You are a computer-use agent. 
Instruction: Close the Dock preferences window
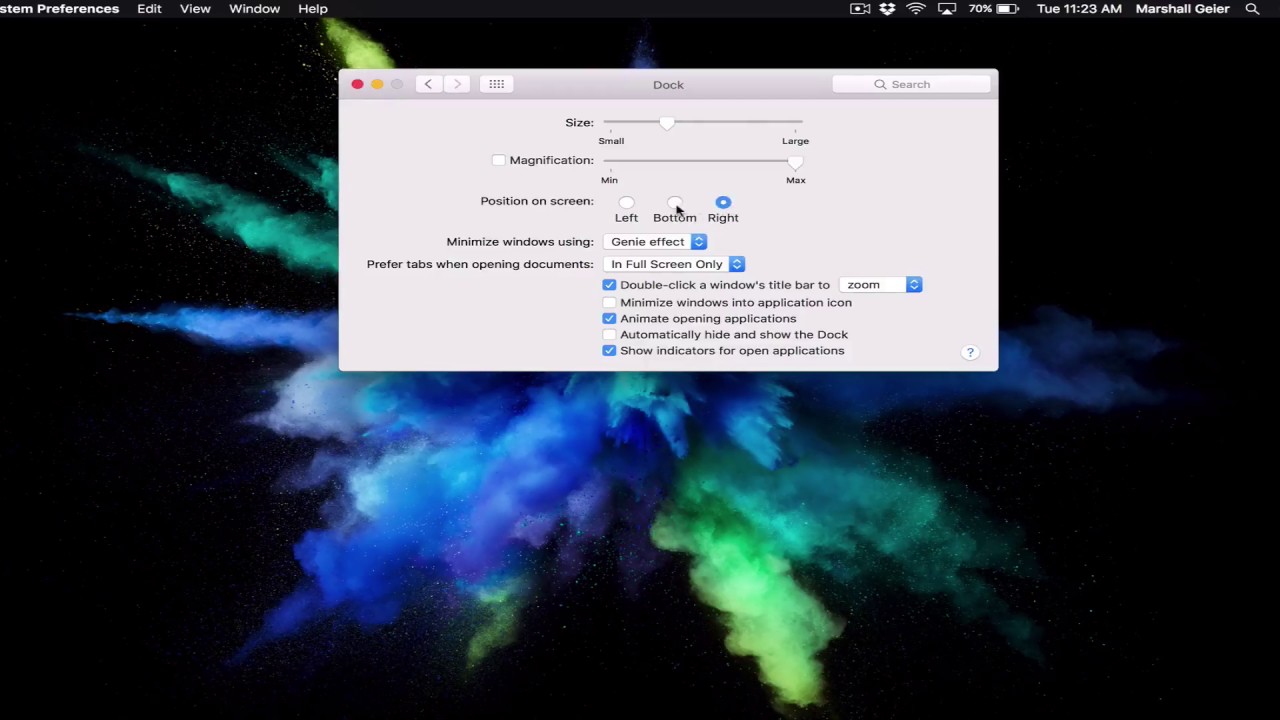pyautogui.click(x=357, y=84)
